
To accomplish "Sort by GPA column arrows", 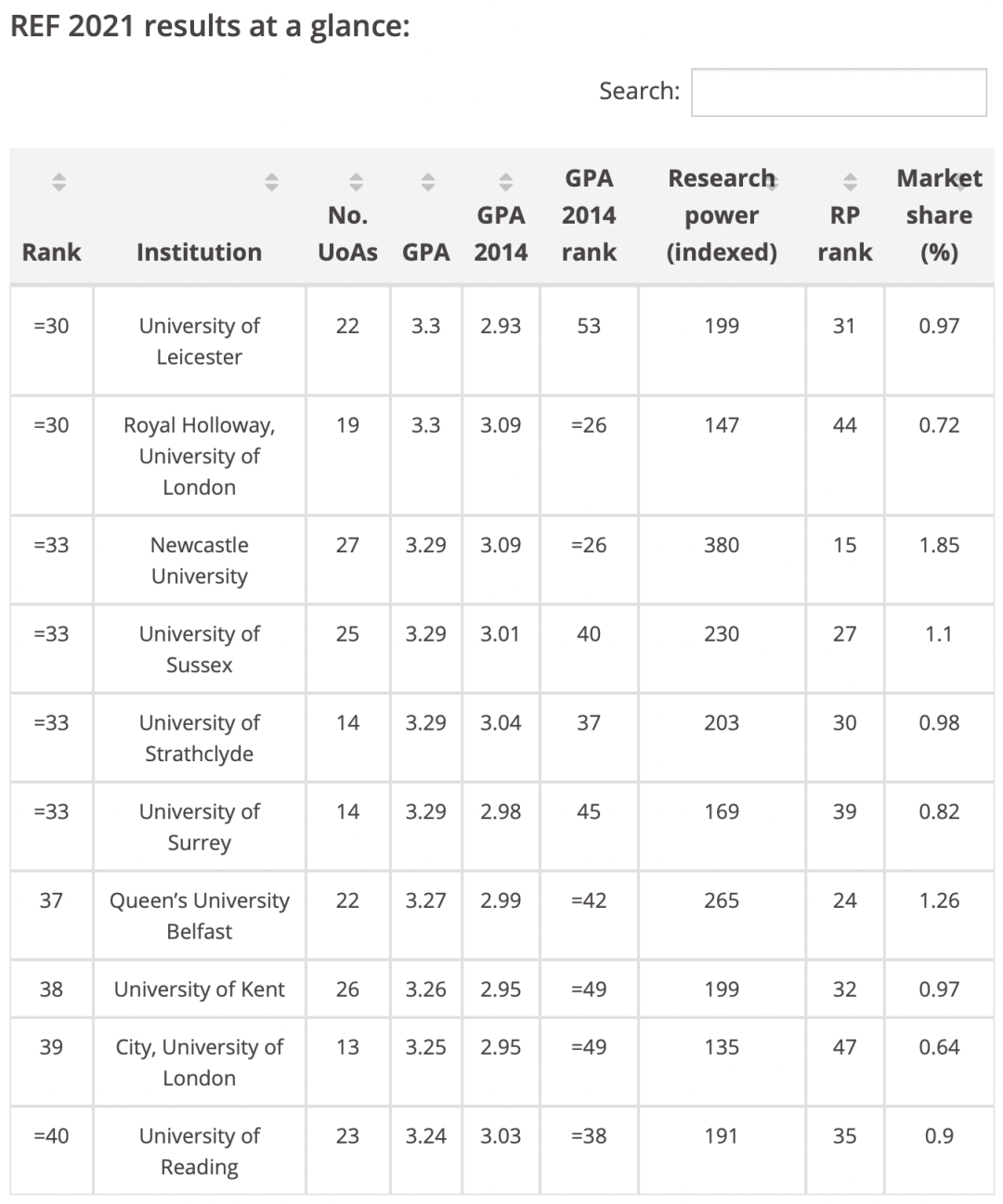I will pyautogui.click(x=428, y=182).
